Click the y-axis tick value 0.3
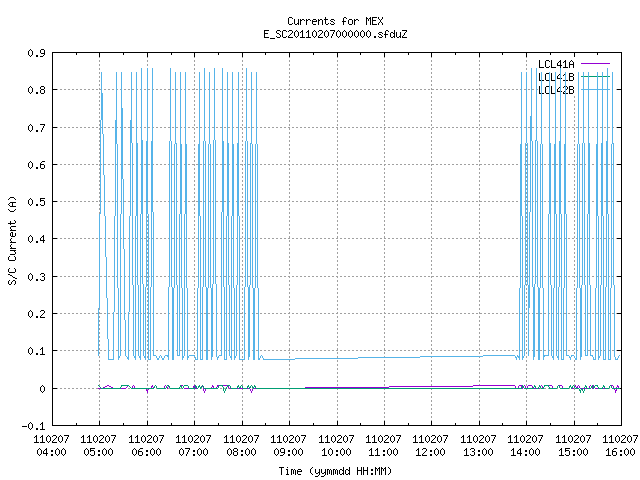The image size is (640, 480). 36,277
